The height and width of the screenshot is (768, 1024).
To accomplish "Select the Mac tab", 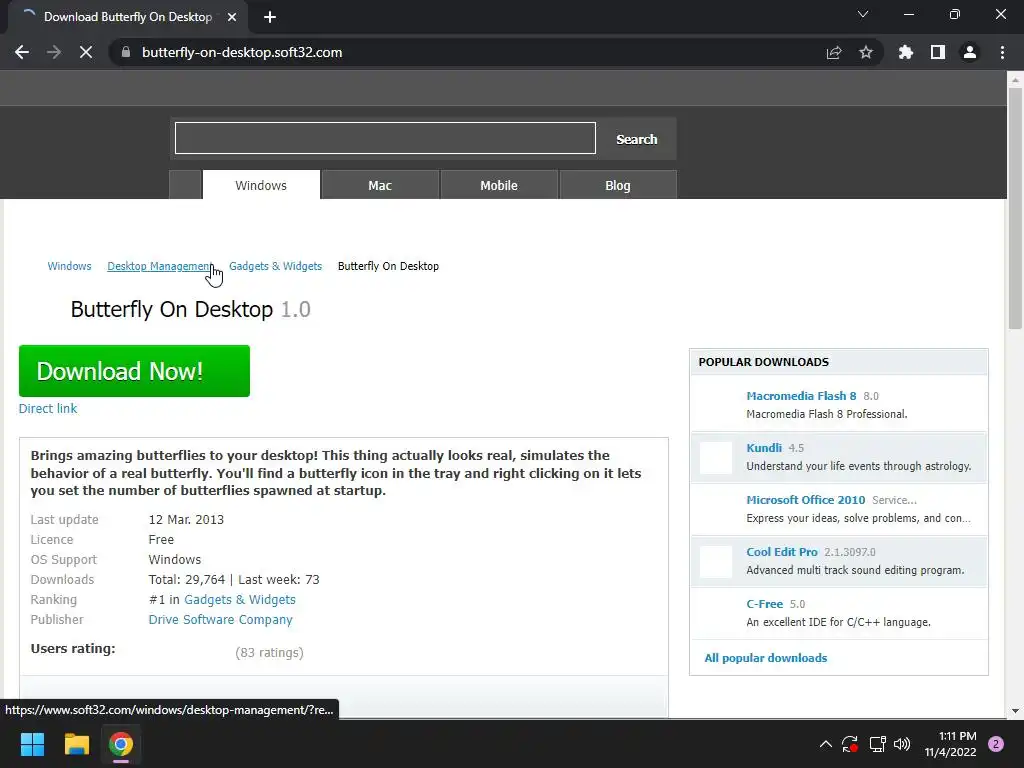I will coord(380,185).
